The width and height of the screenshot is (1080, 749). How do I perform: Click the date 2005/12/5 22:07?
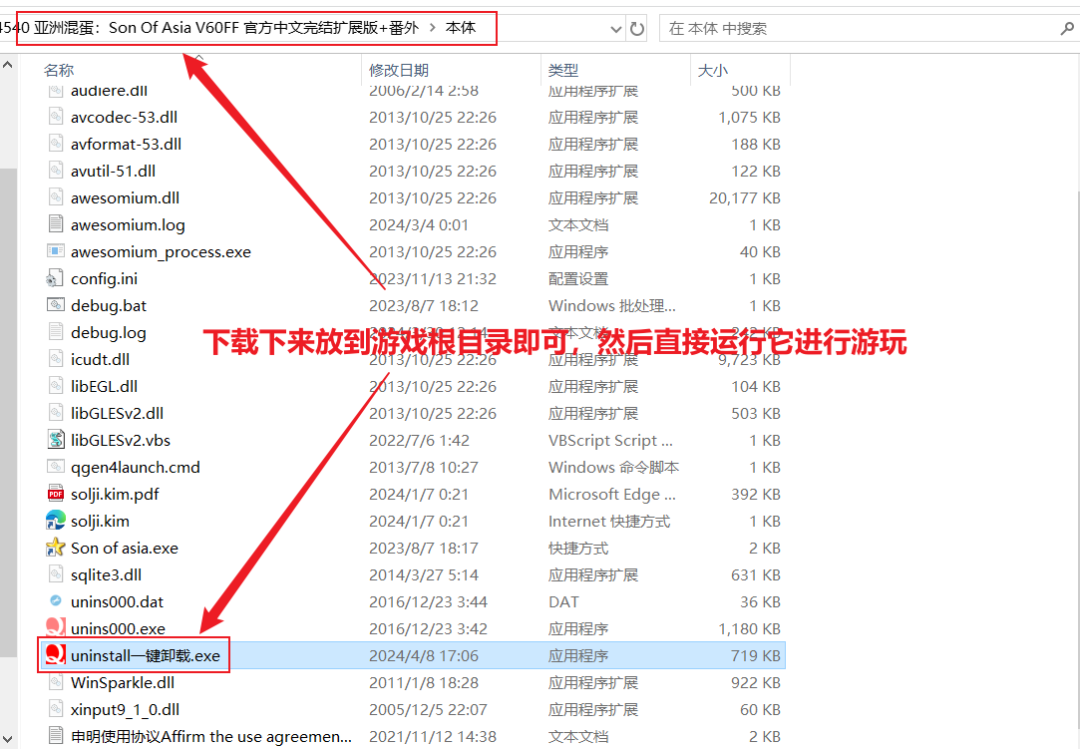click(x=428, y=710)
